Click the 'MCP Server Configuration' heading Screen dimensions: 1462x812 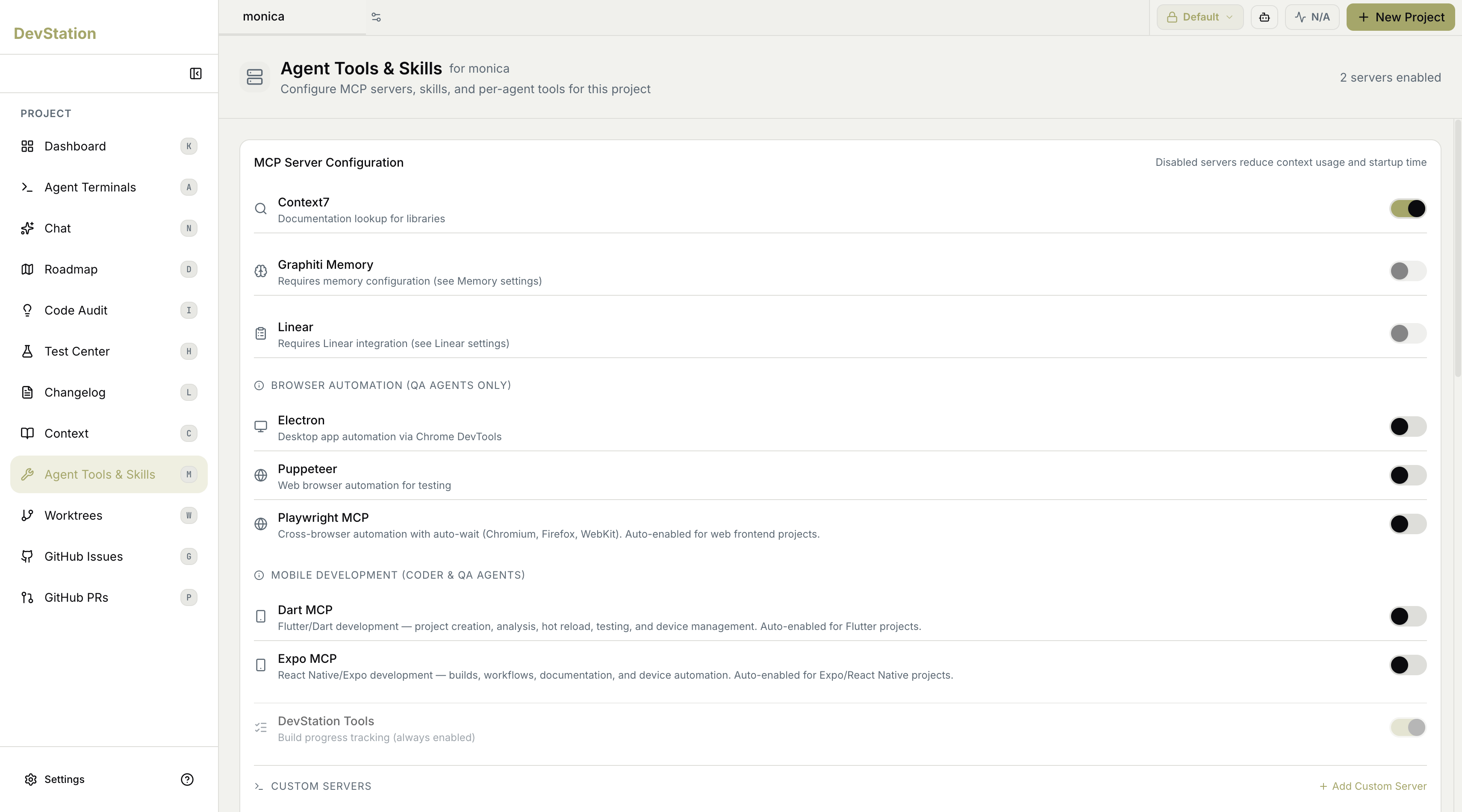pyautogui.click(x=329, y=163)
